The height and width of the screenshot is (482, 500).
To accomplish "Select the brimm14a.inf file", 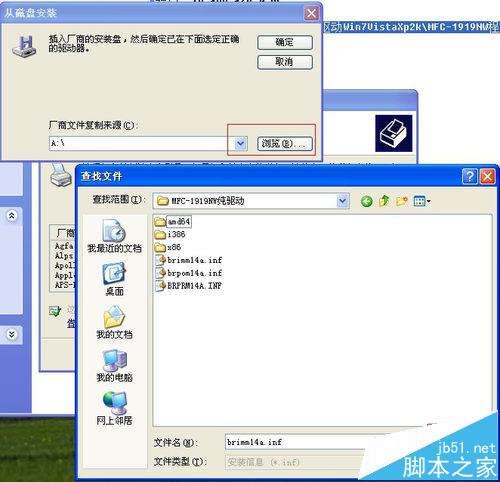I will [189, 260].
